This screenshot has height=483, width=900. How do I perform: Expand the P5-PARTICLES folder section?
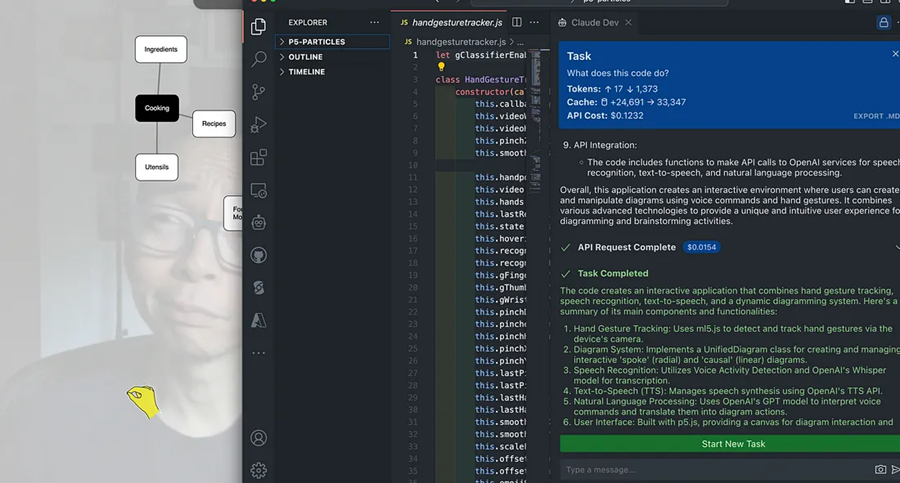[x=333, y=42]
